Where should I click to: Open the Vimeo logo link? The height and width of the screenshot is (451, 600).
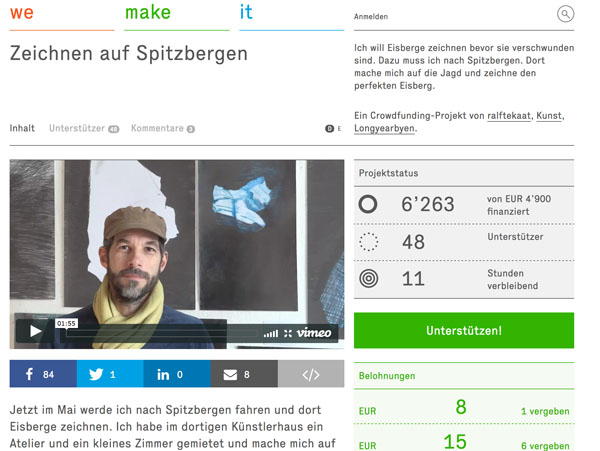click(314, 333)
